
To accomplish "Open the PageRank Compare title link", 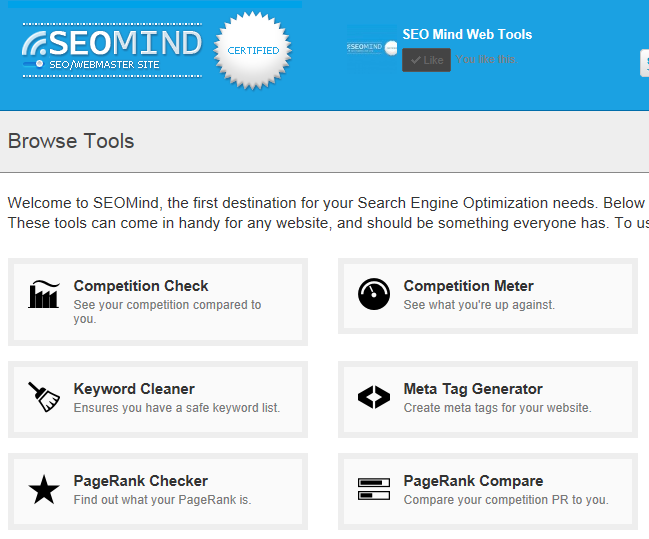I will [473, 481].
